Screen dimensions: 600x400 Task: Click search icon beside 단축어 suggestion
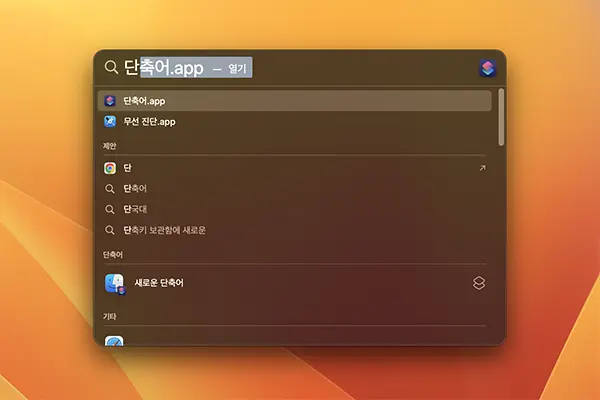(110, 189)
